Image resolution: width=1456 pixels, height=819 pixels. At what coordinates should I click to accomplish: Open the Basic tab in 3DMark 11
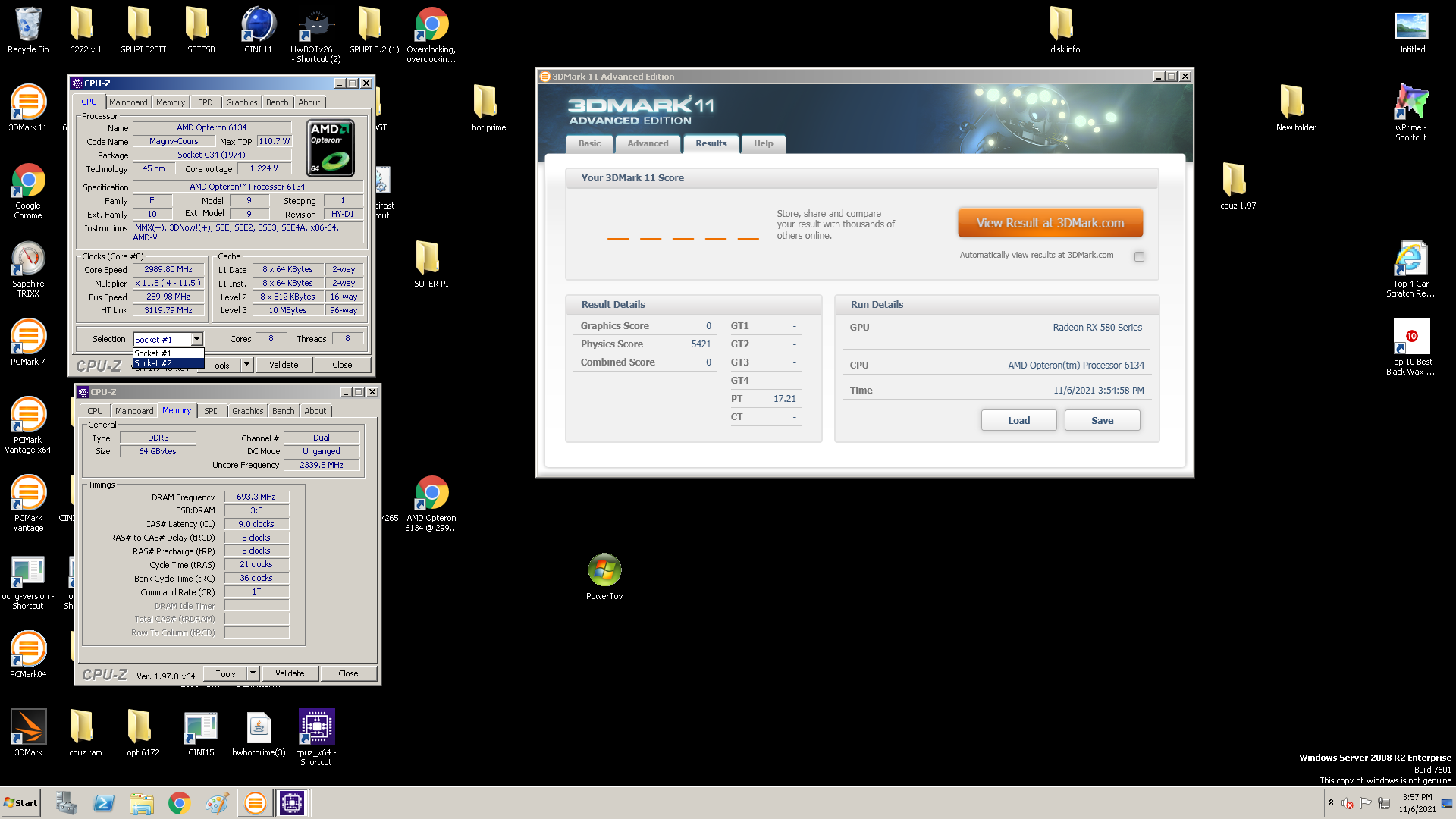coord(589,143)
